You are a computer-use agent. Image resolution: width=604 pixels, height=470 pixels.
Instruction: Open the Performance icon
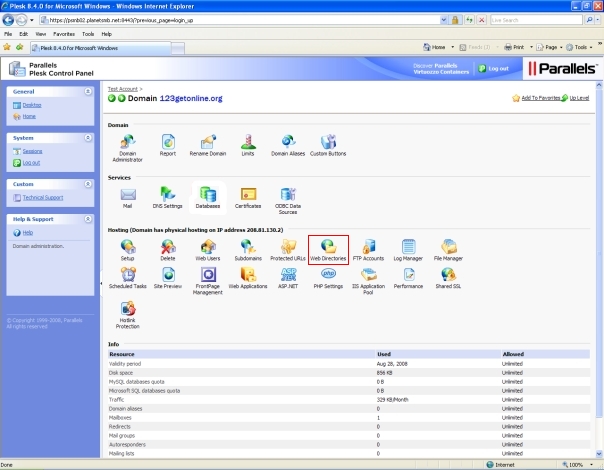pyautogui.click(x=408, y=278)
